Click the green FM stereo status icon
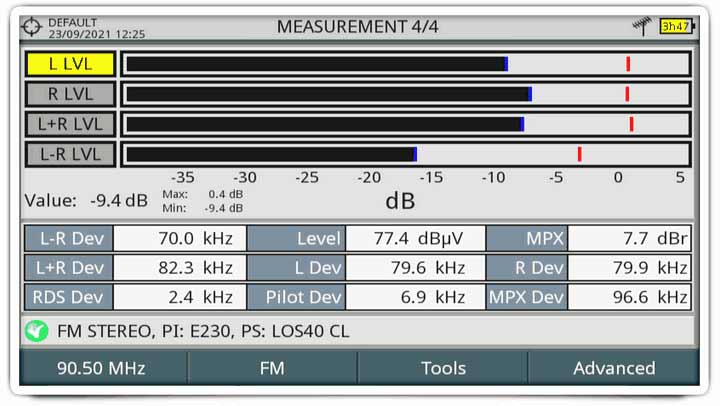Screen dimensions: 720x406 (36, 330)
